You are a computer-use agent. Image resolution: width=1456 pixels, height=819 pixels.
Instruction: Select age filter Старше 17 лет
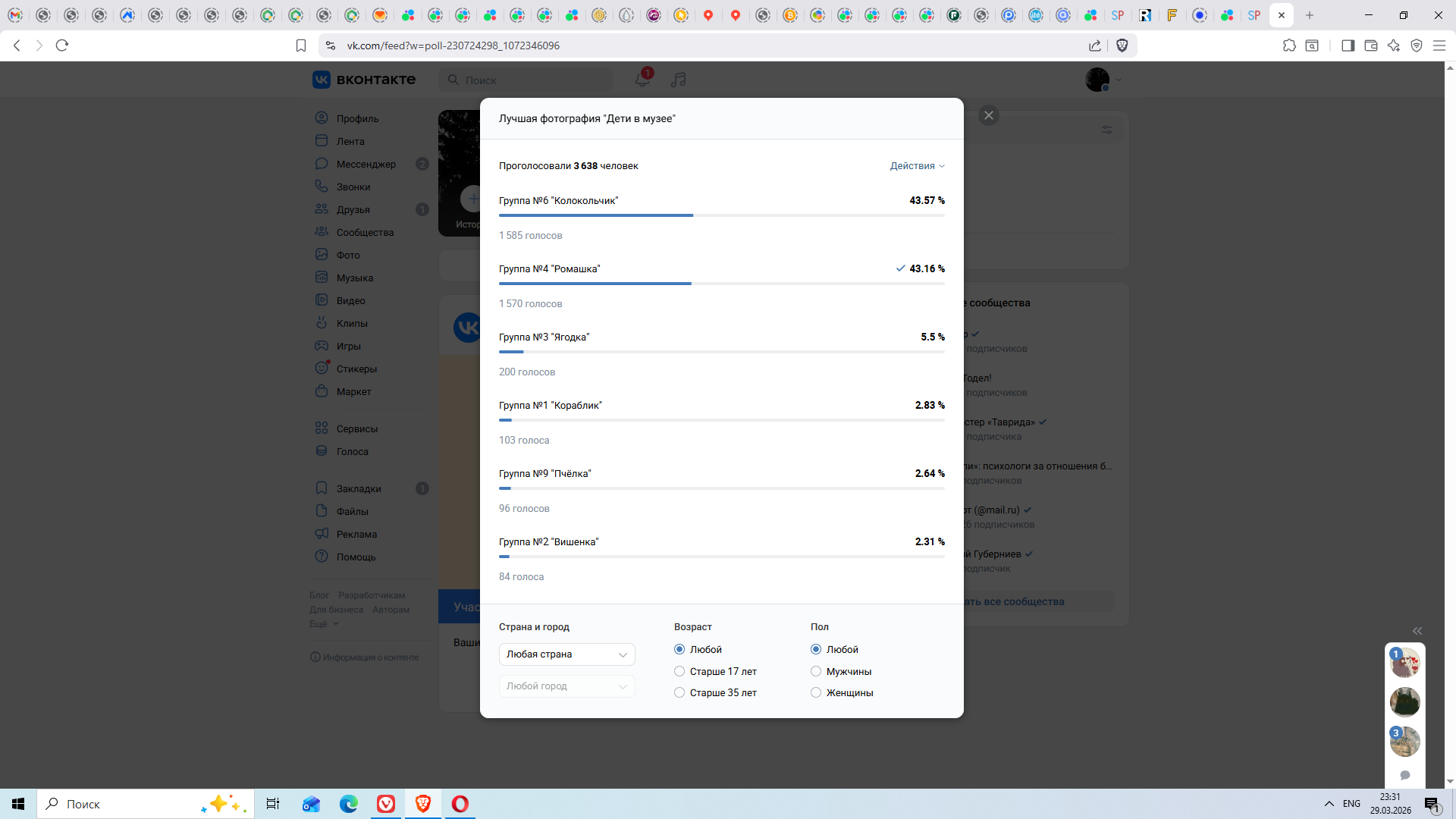[679, 671]
